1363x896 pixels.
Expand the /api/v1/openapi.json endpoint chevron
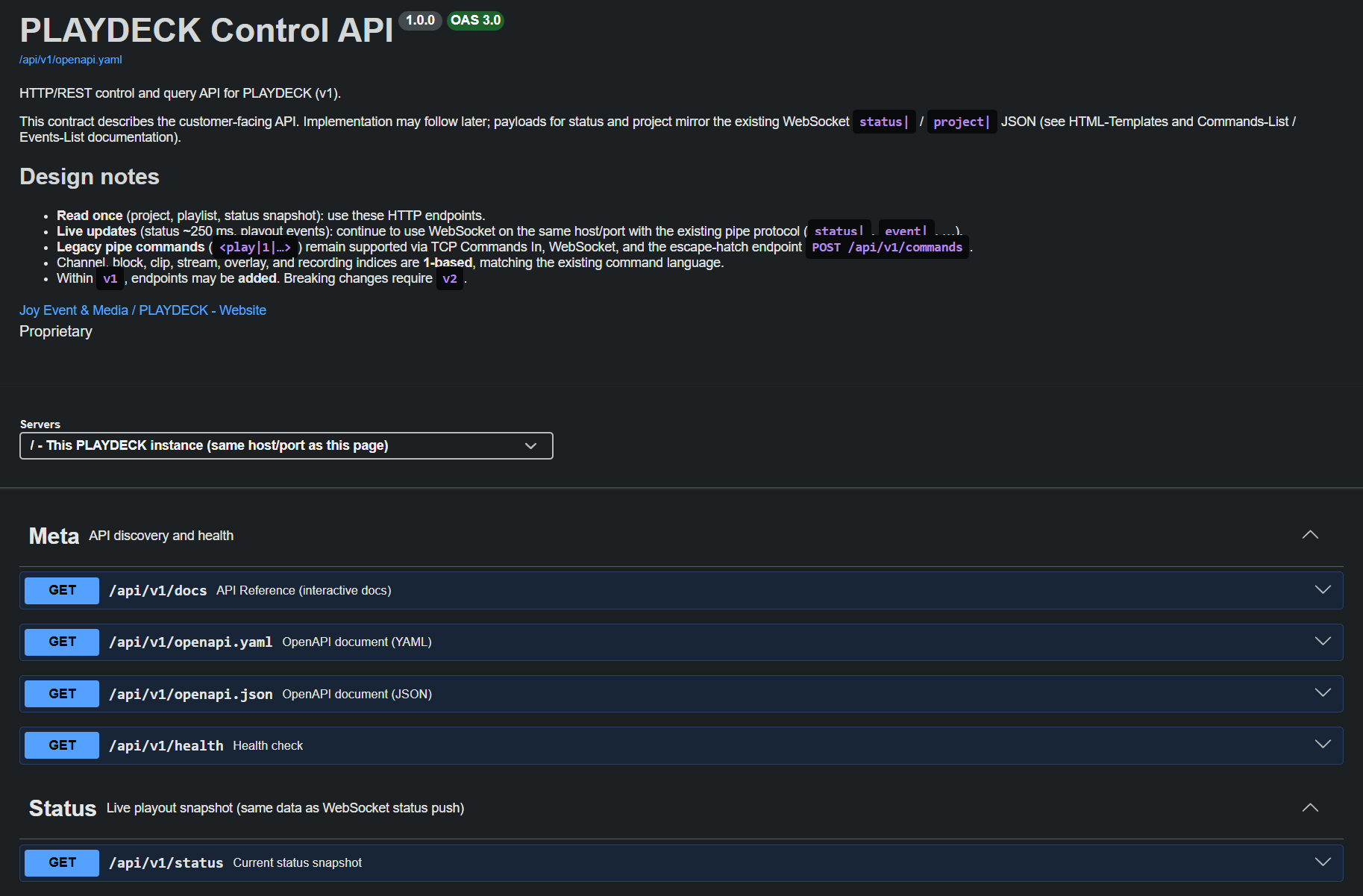1323,693
